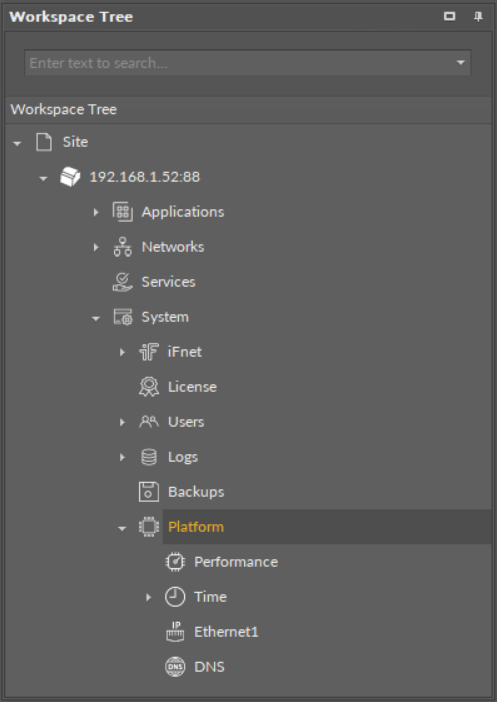The width and height of the screenshot is (497, 702).
Task: Click the Ethernet1 IP port icon
Action: (175, 632)
